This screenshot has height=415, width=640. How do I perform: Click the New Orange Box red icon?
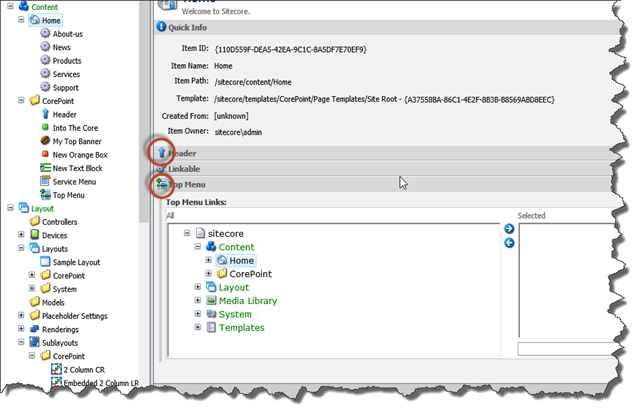click(x=45, y=154)
